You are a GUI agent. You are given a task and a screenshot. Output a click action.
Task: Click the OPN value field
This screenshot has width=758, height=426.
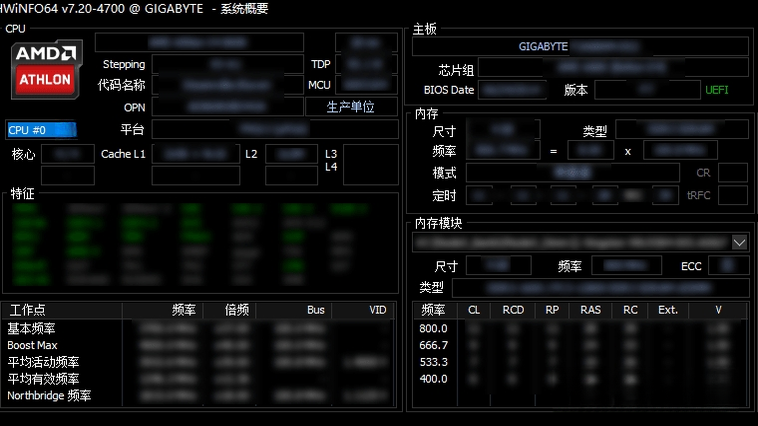228,107
